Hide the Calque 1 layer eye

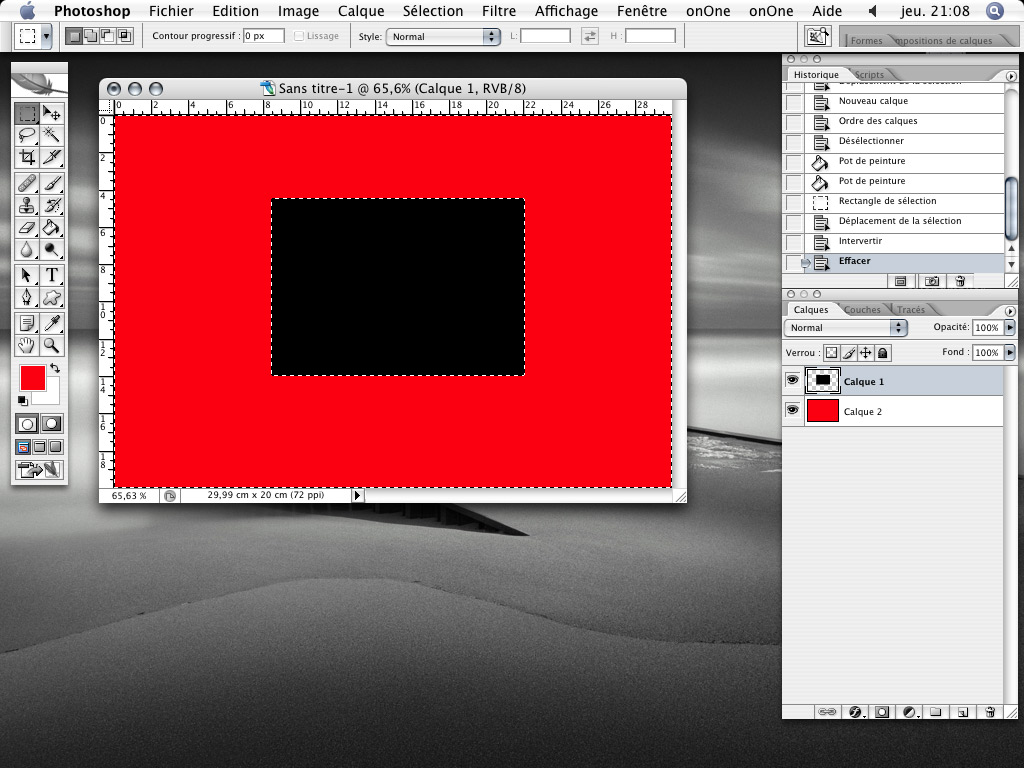[x=792, y=380]
